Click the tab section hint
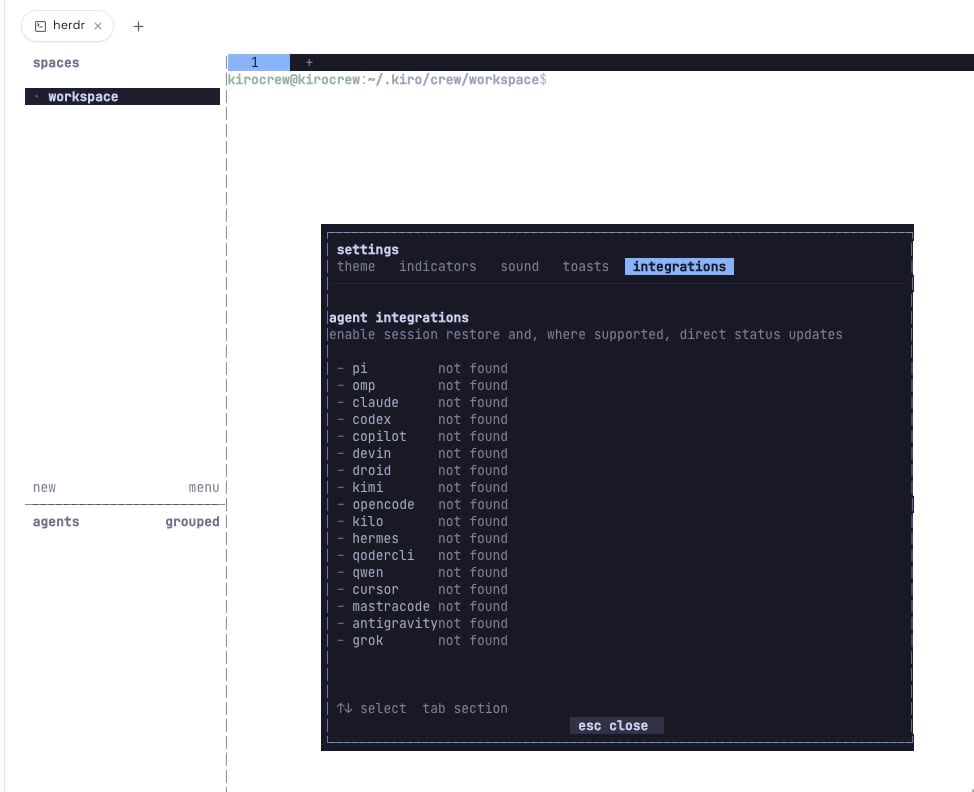The height and width of the screenshot is (792, 974). [x=465, y=708]
